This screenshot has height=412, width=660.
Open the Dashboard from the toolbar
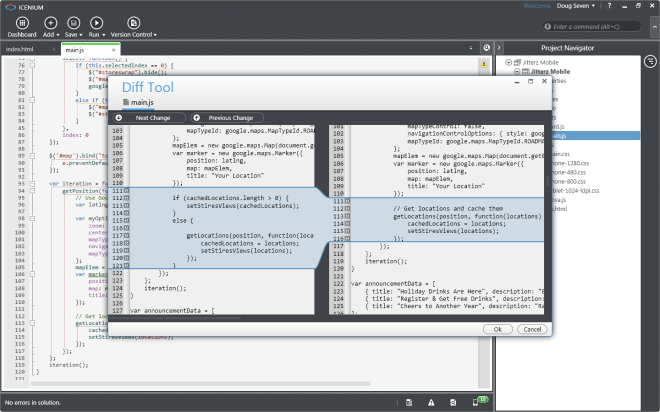(x=22, y=23)
